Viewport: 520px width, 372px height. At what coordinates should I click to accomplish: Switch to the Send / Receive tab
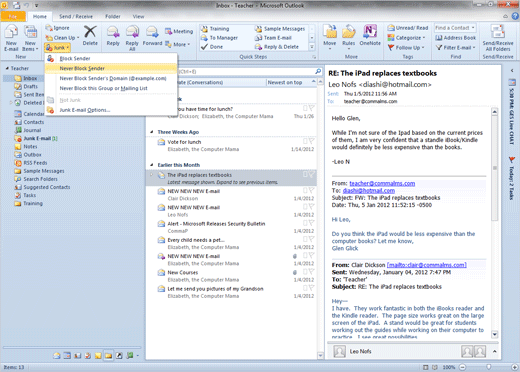(x=76, y=16)
